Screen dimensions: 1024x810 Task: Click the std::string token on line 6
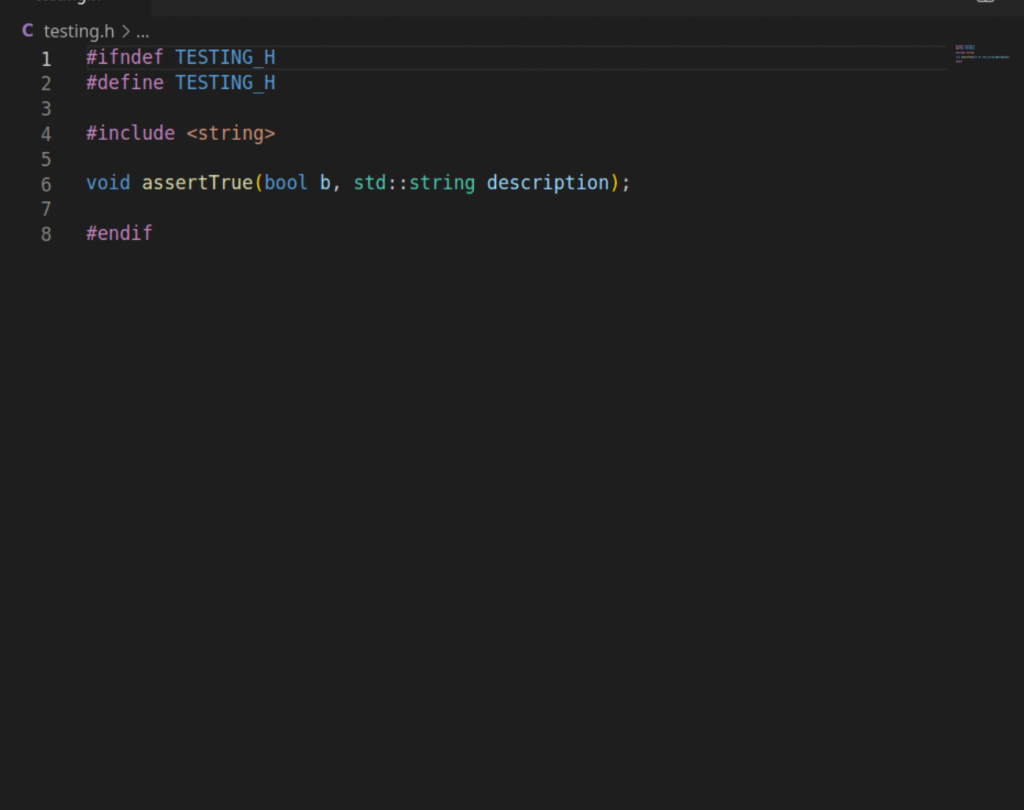tap(414, 183)
